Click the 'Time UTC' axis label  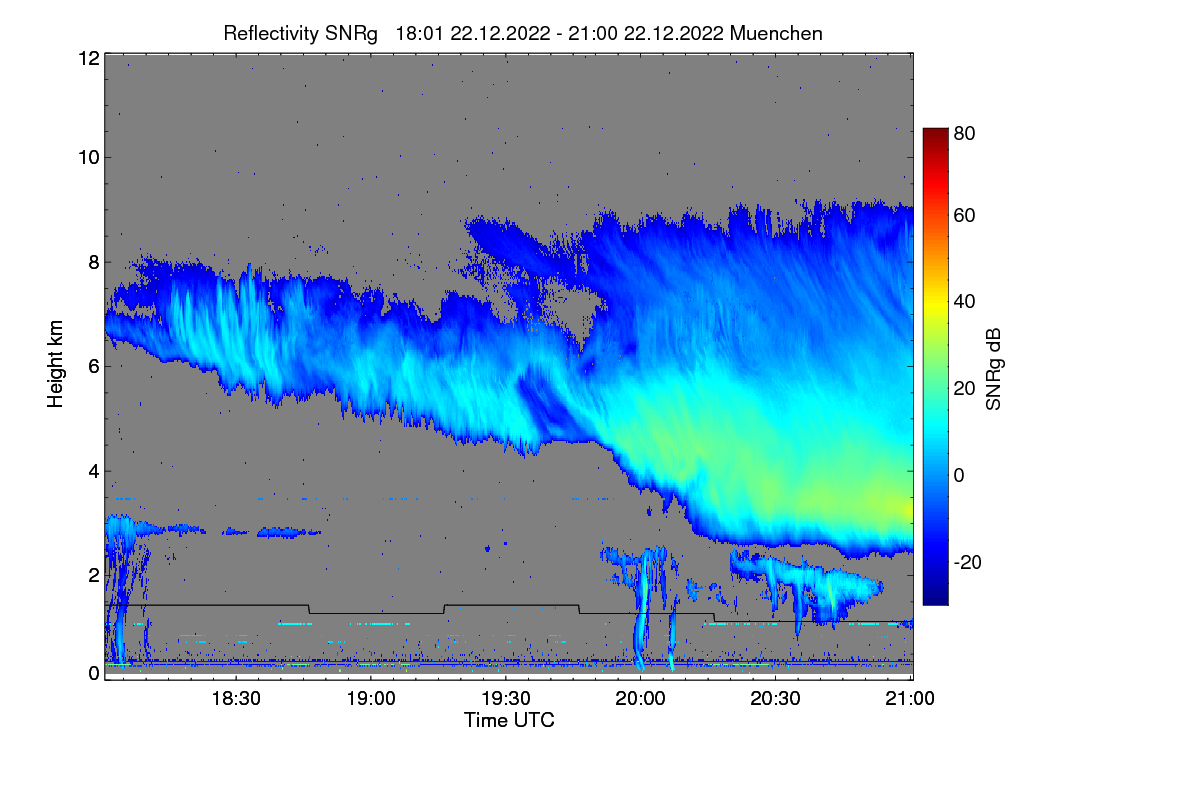coord(509,720)
